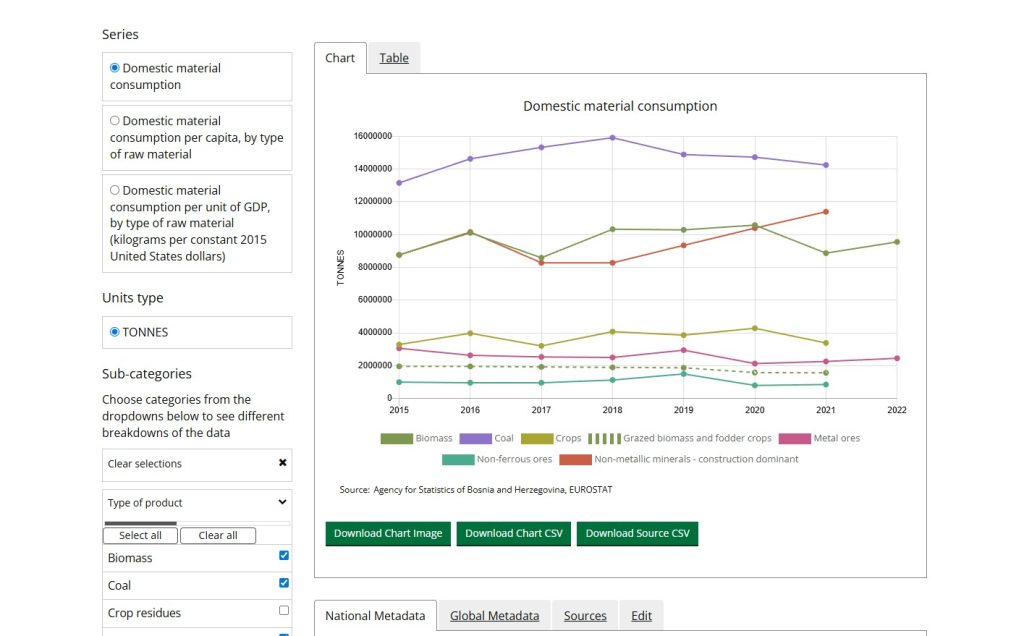Click the Download Chart Image button
This screenshot has width=1024, height=636.
tap(388, 533)
